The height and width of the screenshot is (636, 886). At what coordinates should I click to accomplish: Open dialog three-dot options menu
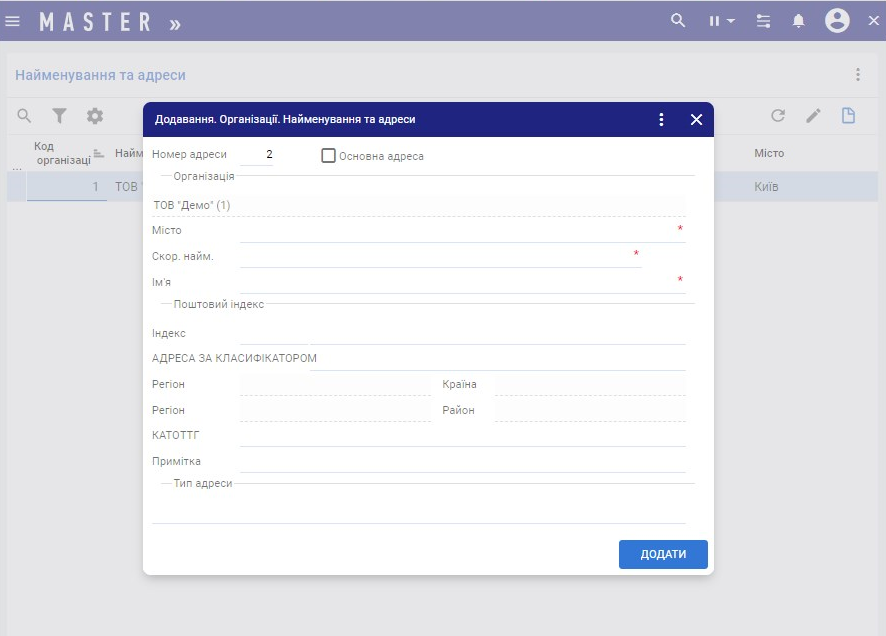point(661,120)
